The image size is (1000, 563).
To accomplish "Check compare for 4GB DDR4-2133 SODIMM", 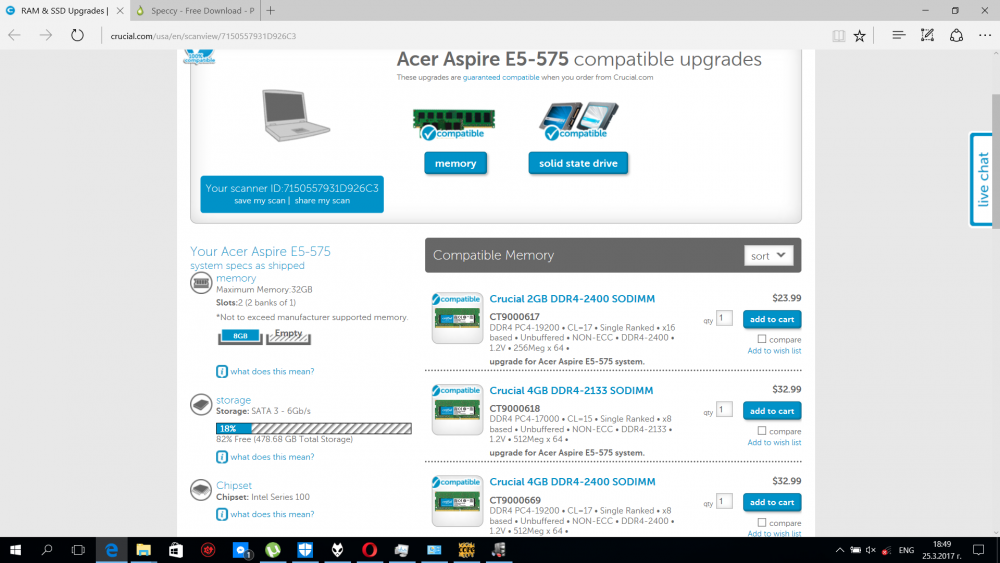I will click(761, 431).
